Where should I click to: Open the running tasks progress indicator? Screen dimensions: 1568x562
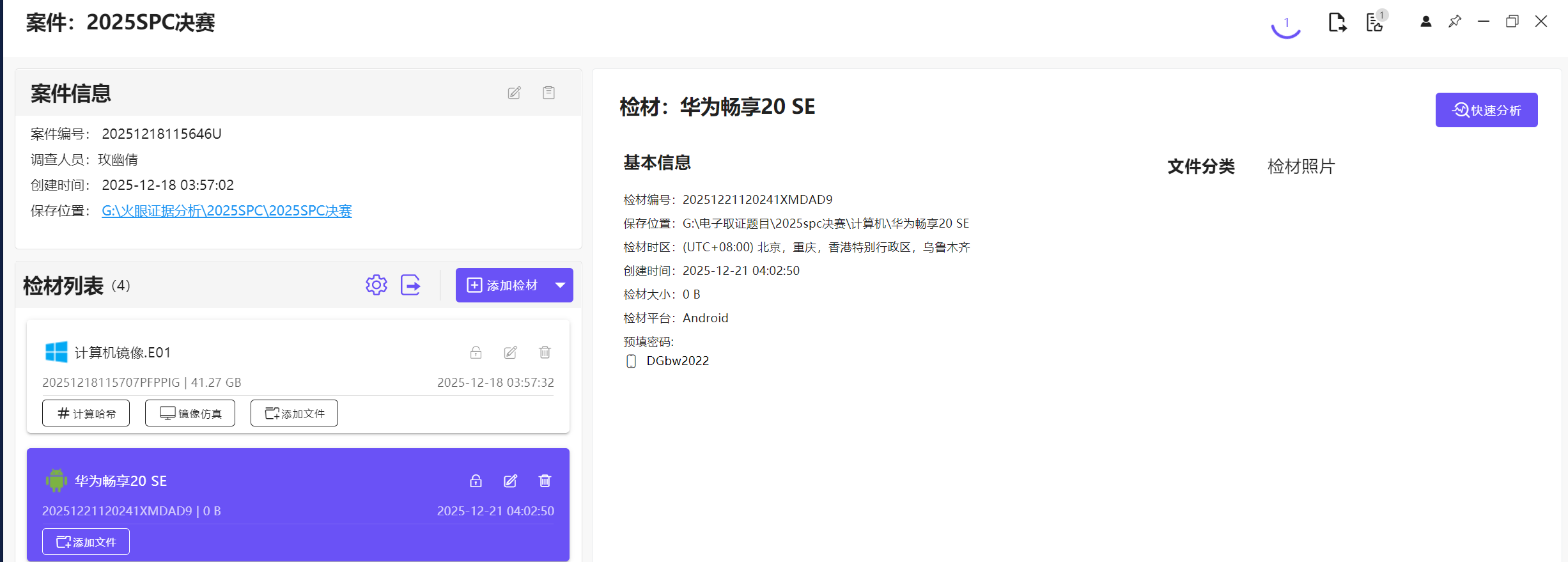tap(1285, 24)
